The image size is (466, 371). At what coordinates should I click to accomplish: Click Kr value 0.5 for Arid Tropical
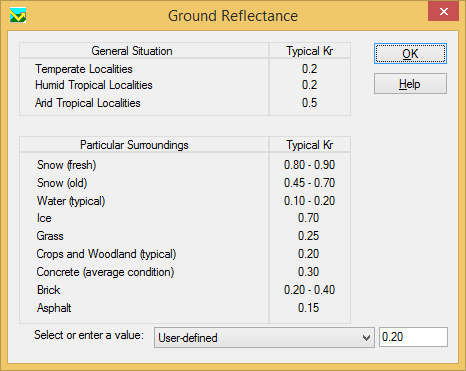(309, 103)
